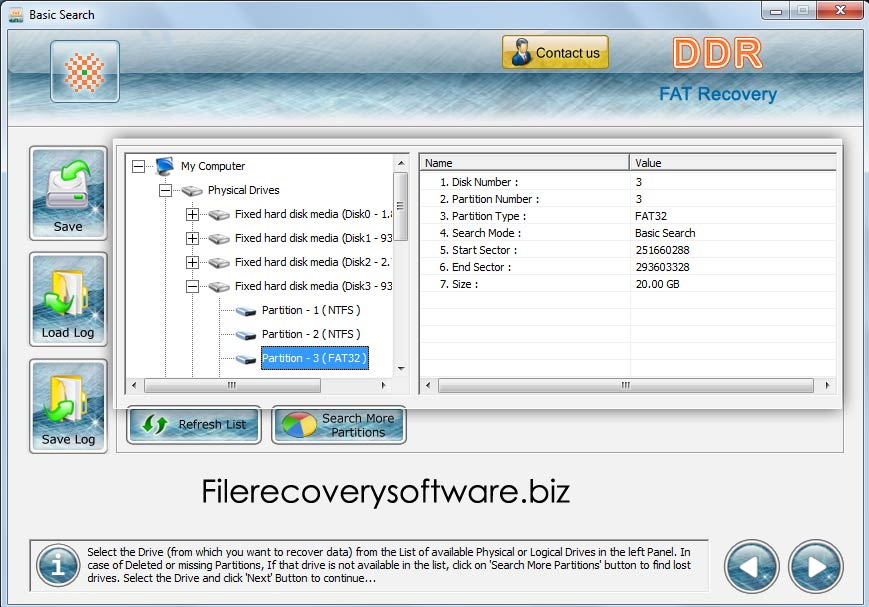The height and width of the screenshot is (607, 869).
Task: Click the My Computer monitor icon
Action: coord(165,166)
